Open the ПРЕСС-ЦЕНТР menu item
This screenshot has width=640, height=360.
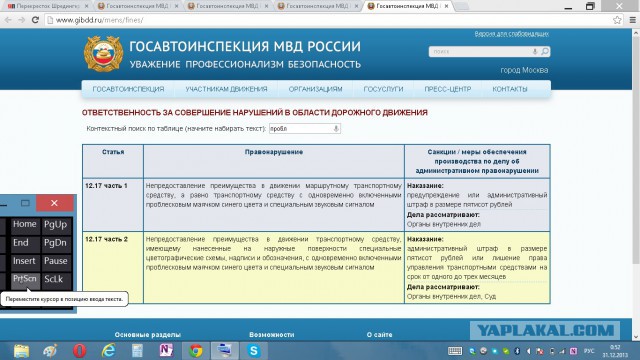(448, 89)
